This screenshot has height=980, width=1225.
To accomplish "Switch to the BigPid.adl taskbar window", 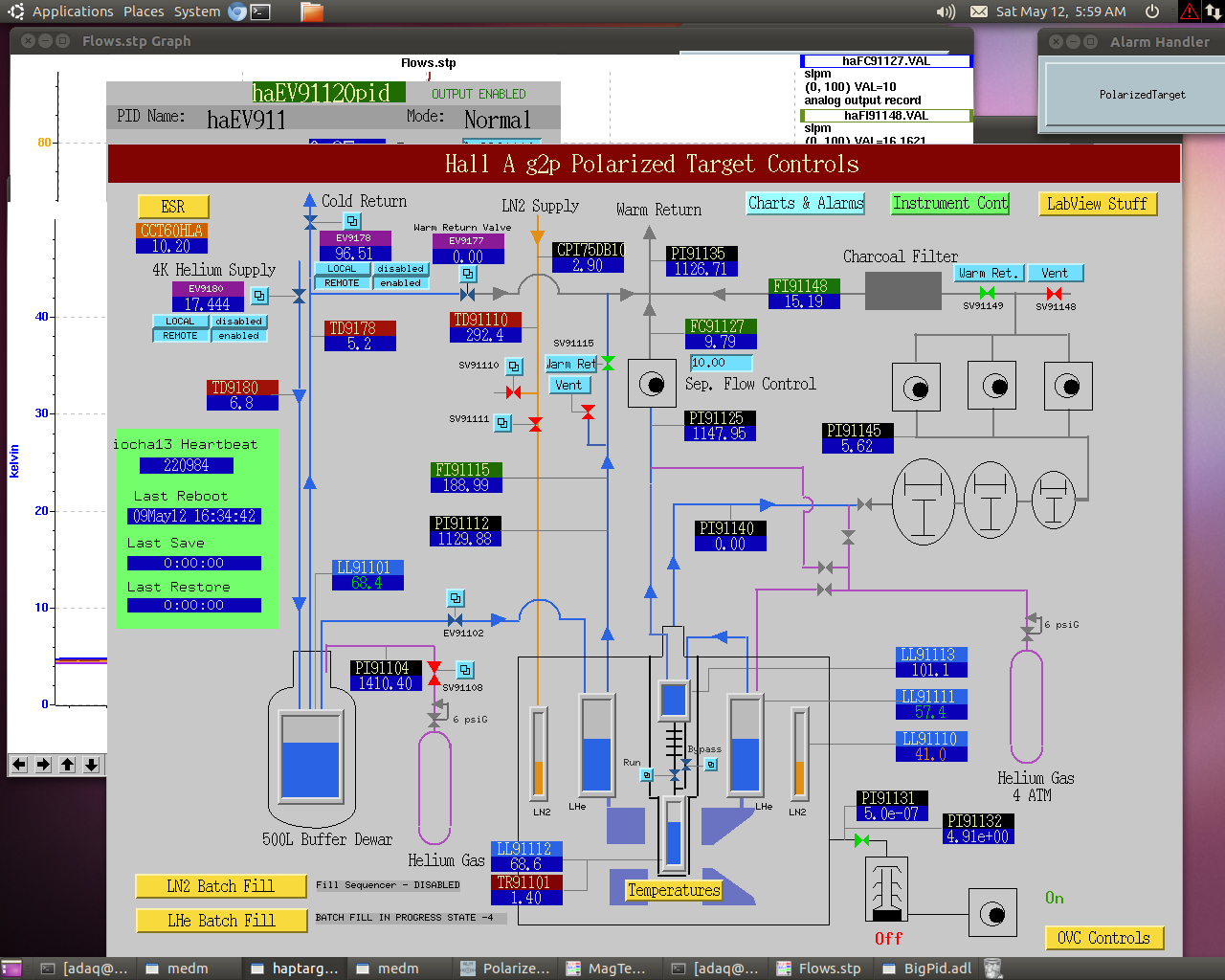I will click(926, 969).
